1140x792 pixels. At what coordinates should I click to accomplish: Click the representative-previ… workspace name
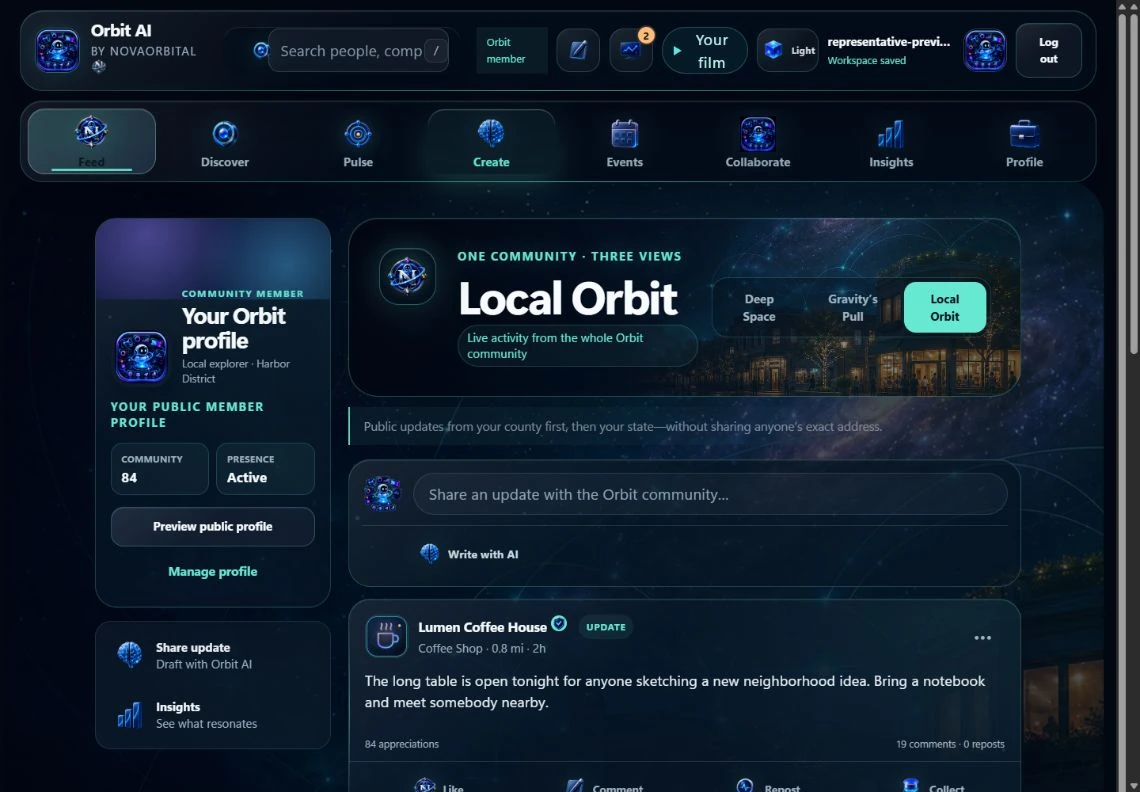[888, 42]
